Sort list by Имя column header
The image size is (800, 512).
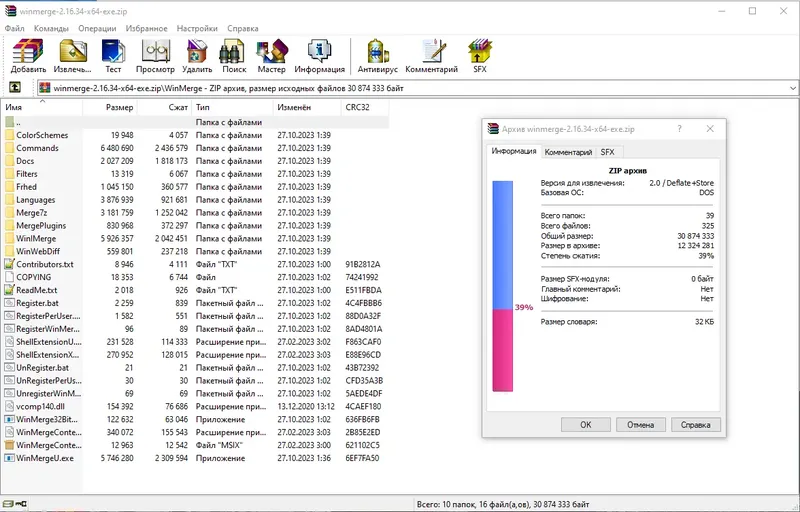click(42, 107)
